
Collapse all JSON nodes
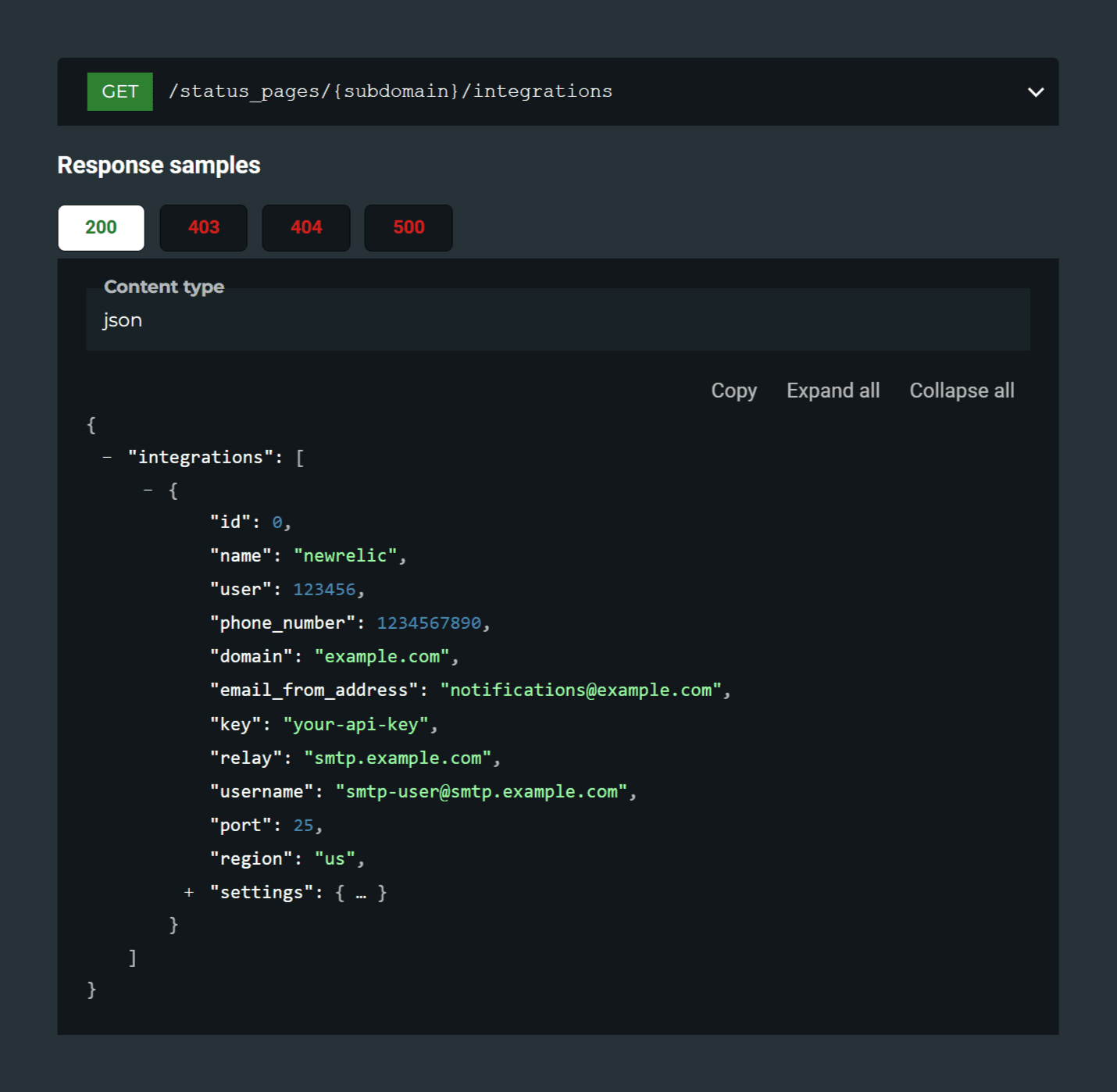point(962,390)
